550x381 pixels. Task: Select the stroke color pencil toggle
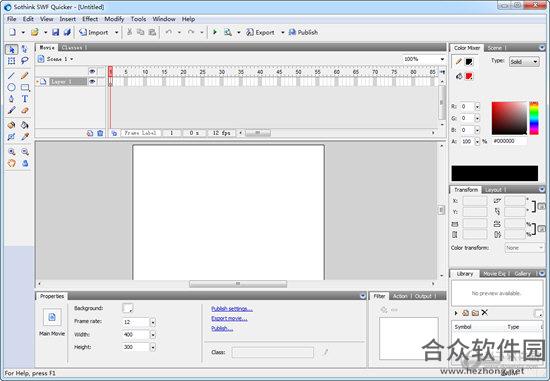(x=458, y=62)
